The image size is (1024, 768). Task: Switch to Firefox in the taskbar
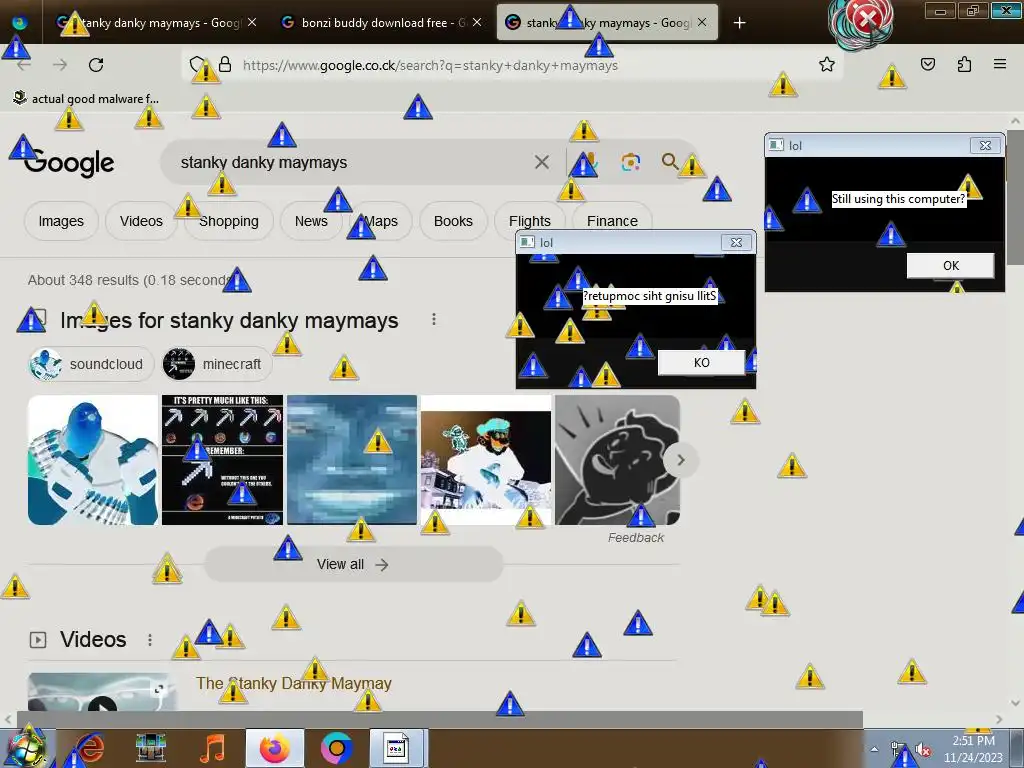275,748
